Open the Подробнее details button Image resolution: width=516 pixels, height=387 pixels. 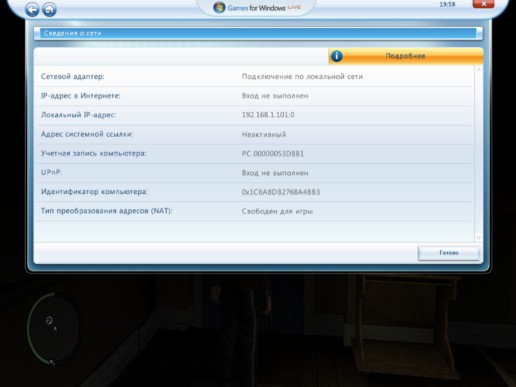(406, 56)
